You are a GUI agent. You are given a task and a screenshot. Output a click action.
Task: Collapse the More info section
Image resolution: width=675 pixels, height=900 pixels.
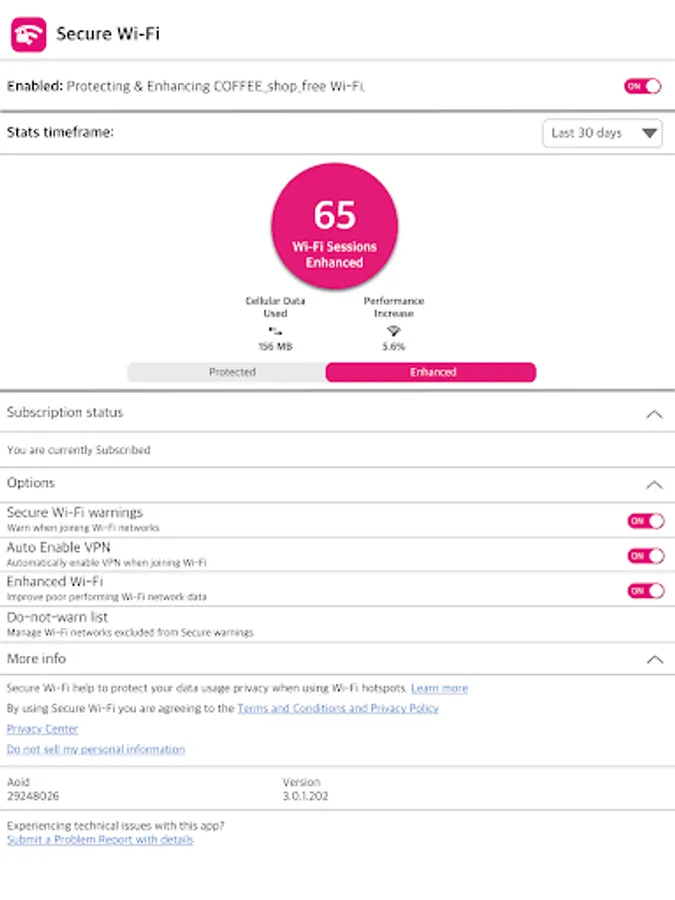click(654, 660)
